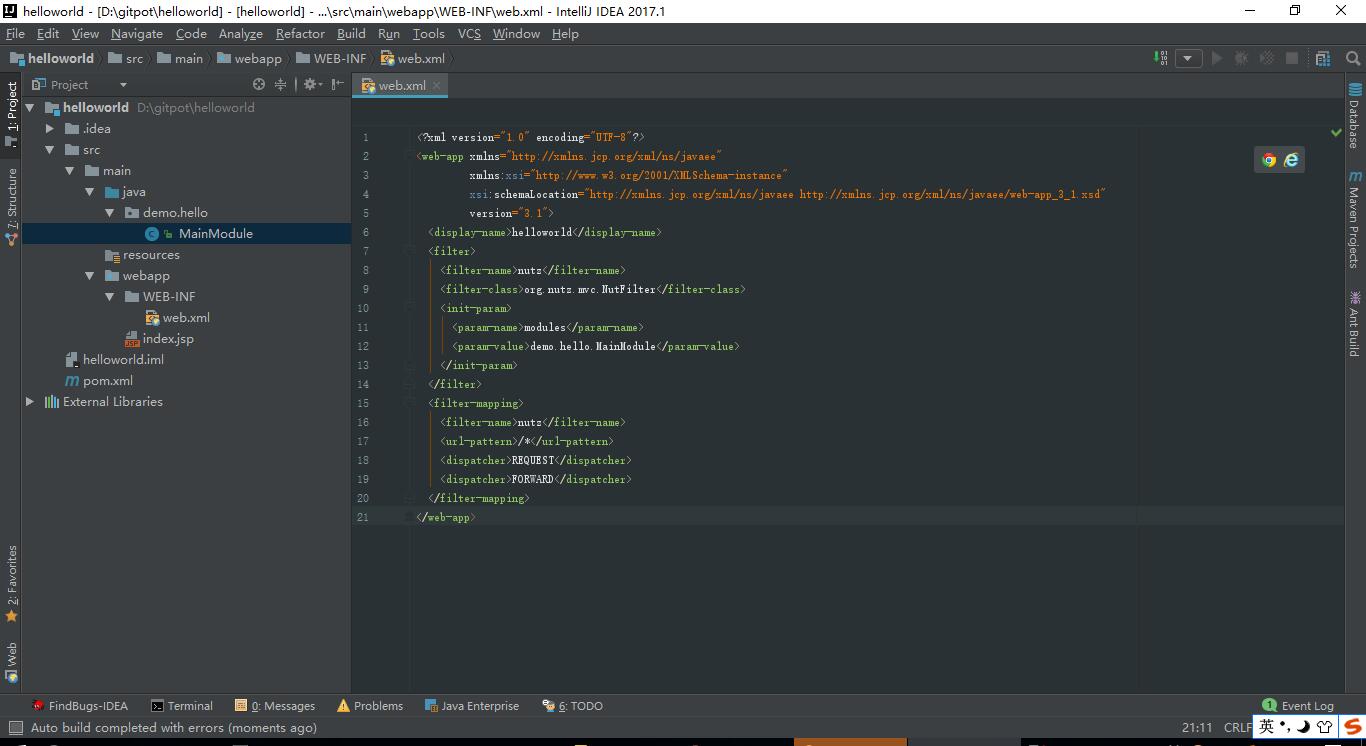Open the run configuration dropdown
The width and height of the screenshot is (1366, 746).
click(x=1188, y=58)
